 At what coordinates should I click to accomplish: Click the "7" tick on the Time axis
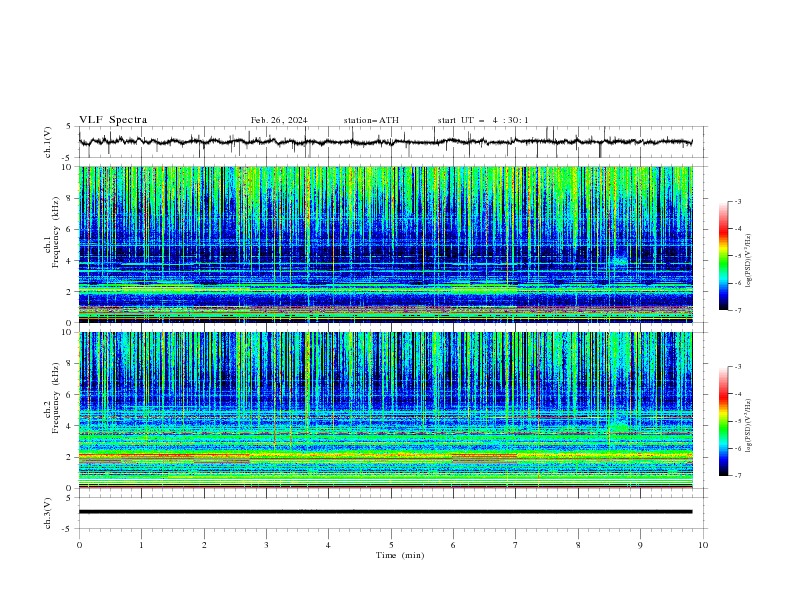[516, 545]
